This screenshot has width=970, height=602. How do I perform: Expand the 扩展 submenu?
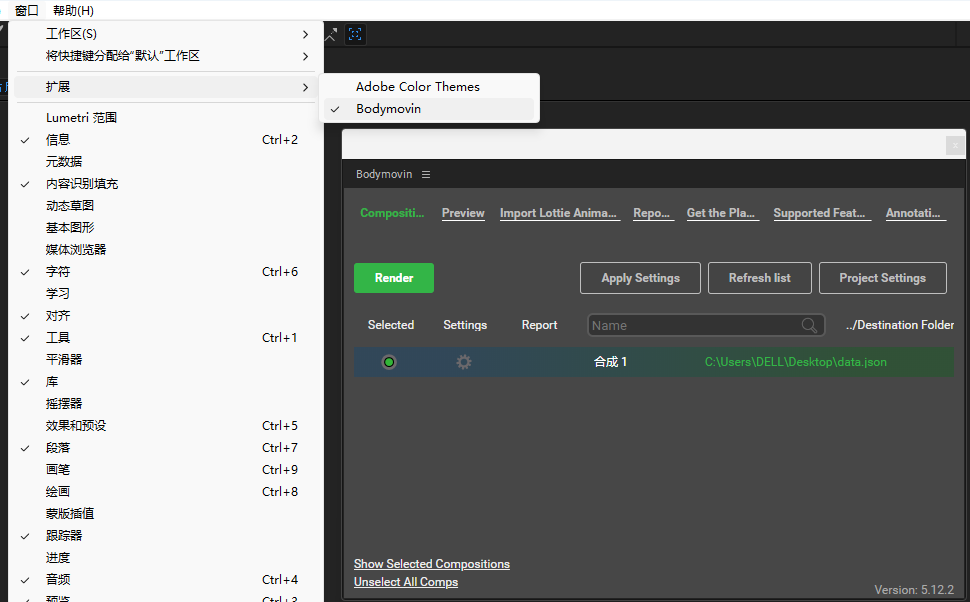[166, 87]
